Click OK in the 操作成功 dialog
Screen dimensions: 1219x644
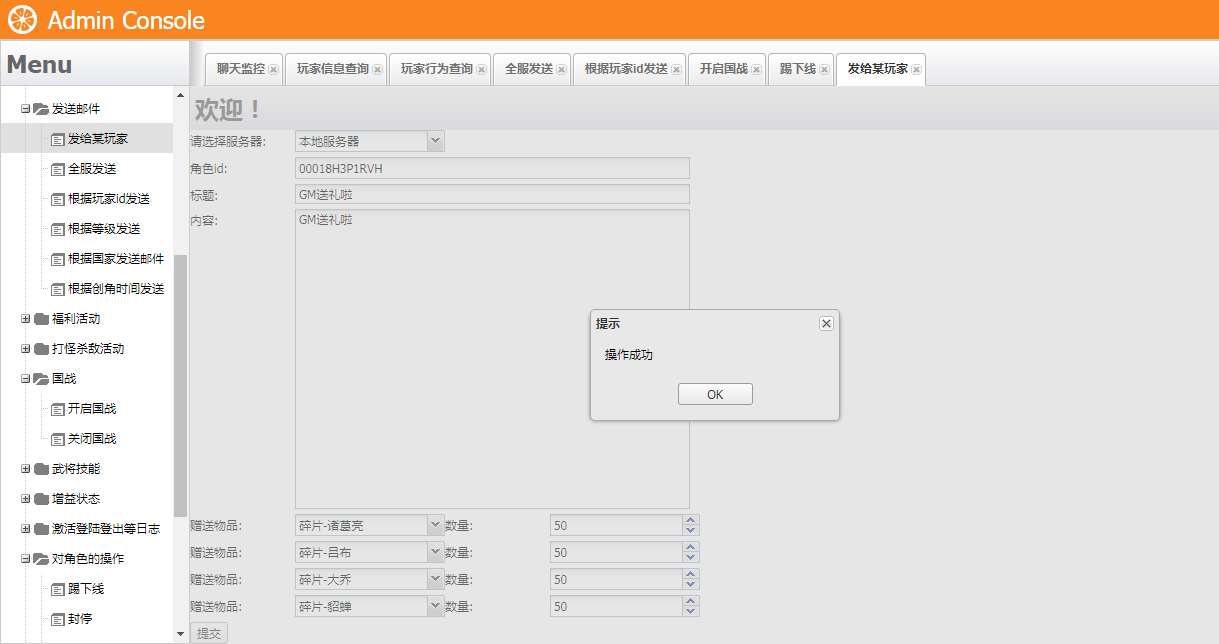pyautogui.click(x=714, y=393)
